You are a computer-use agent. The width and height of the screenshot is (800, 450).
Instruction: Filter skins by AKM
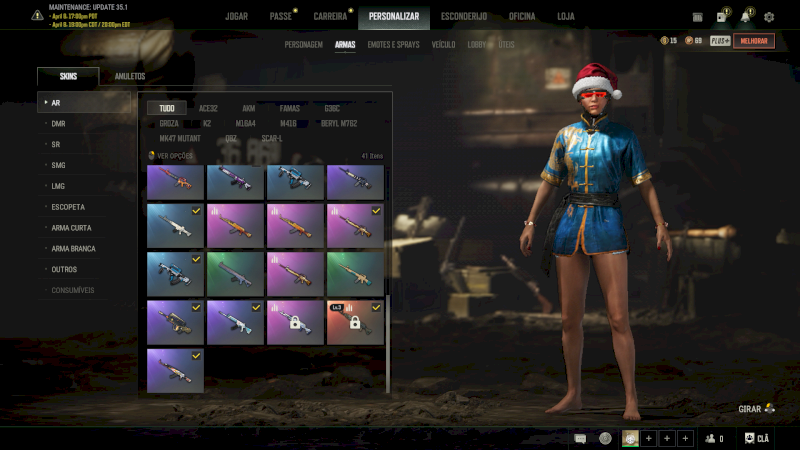point(248,108)
